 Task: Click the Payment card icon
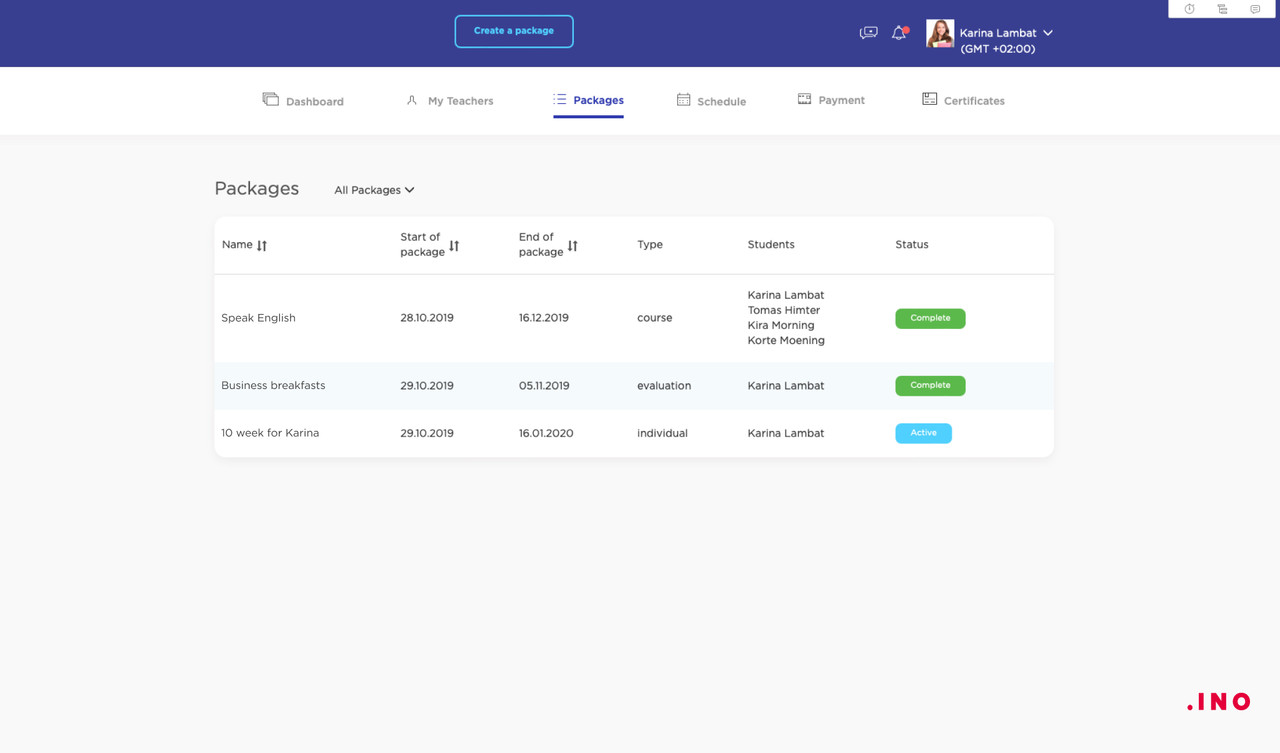(804, 99)
